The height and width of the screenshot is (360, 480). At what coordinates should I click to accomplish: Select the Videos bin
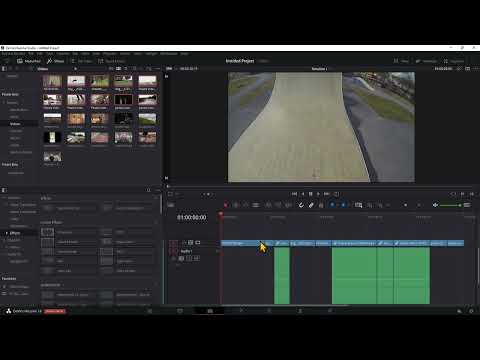(15, 124)
